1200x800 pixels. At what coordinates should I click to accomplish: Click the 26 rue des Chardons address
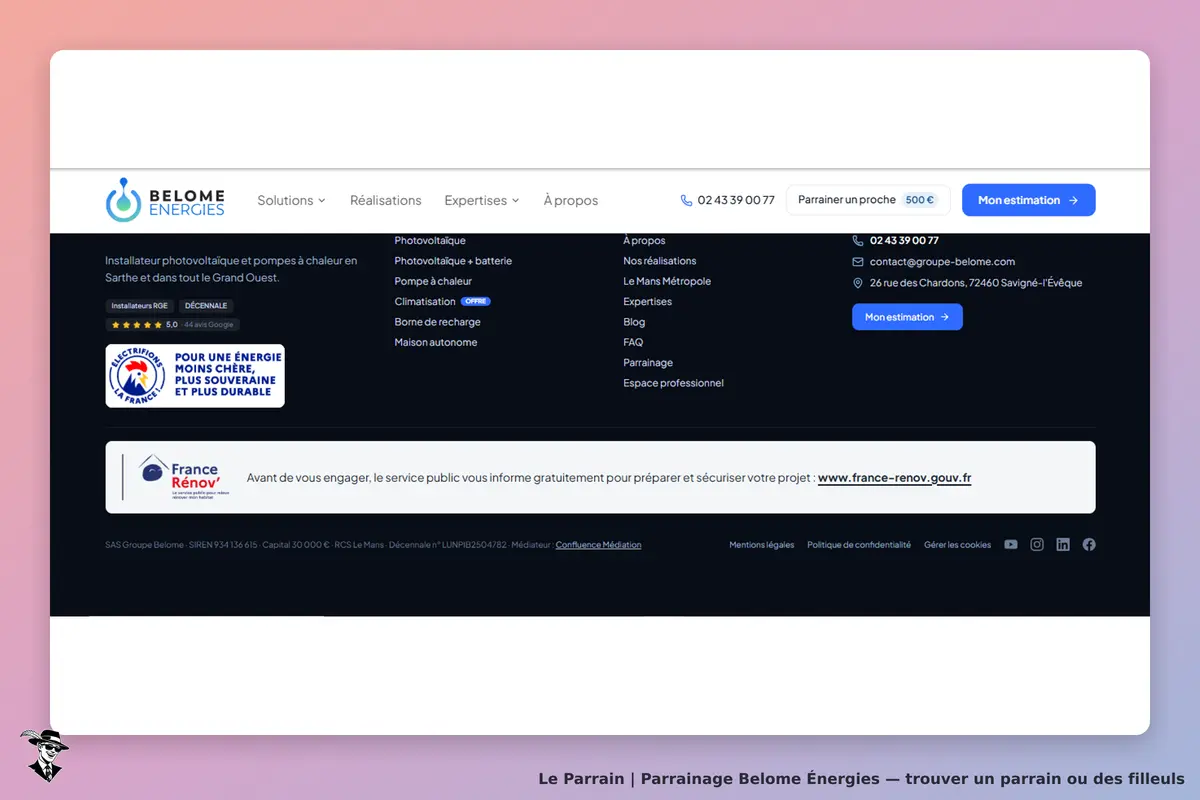[976, 283]
